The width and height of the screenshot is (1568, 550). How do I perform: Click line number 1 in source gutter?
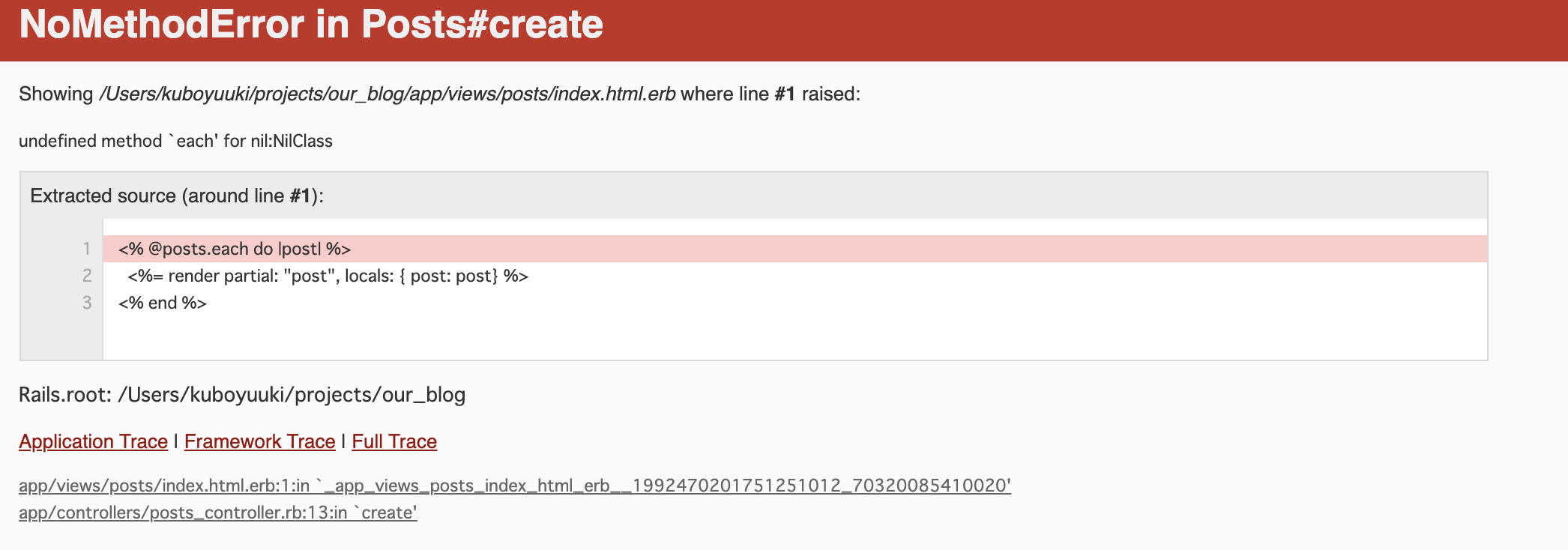click(x=88, y=248)
